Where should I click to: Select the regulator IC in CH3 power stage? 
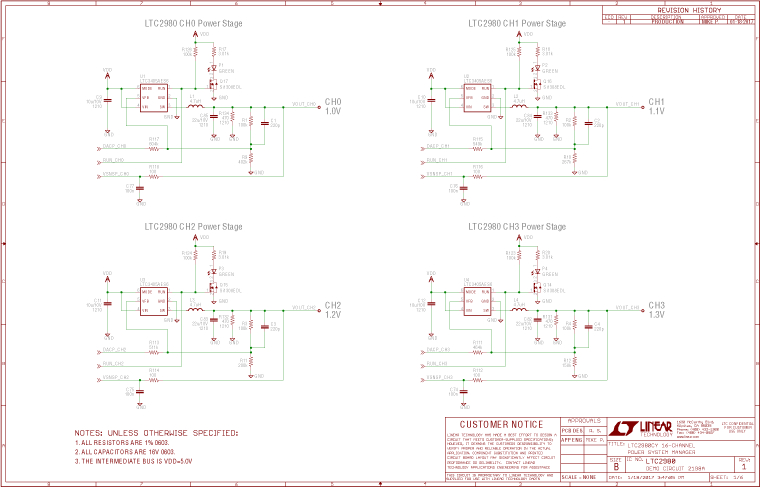477,301
